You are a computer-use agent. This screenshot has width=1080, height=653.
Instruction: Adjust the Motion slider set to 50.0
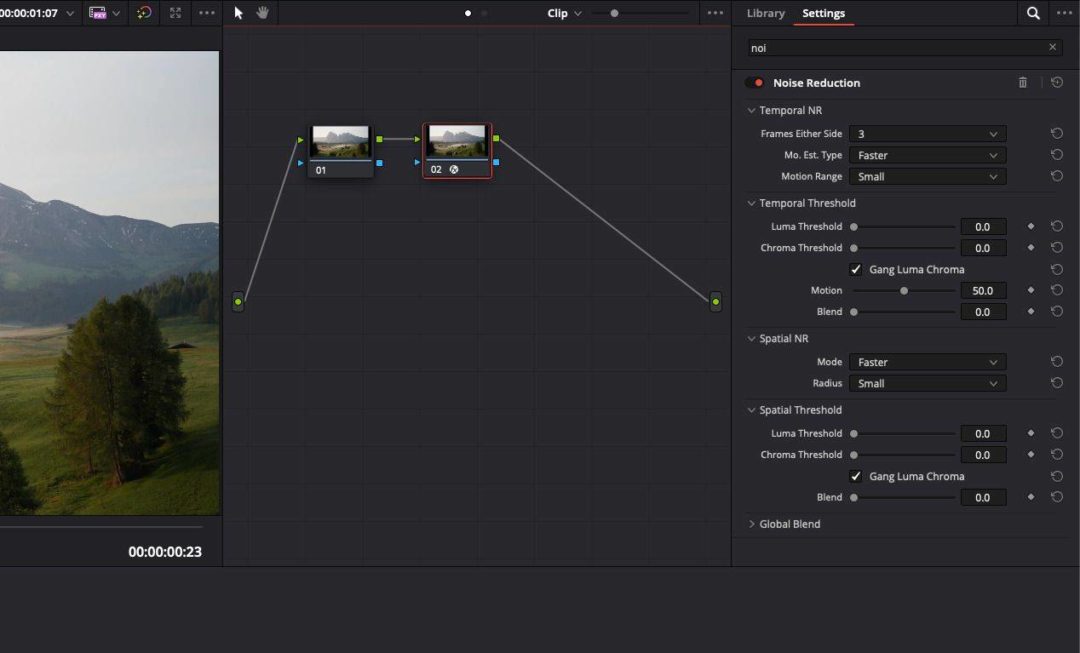coord(903,290)
